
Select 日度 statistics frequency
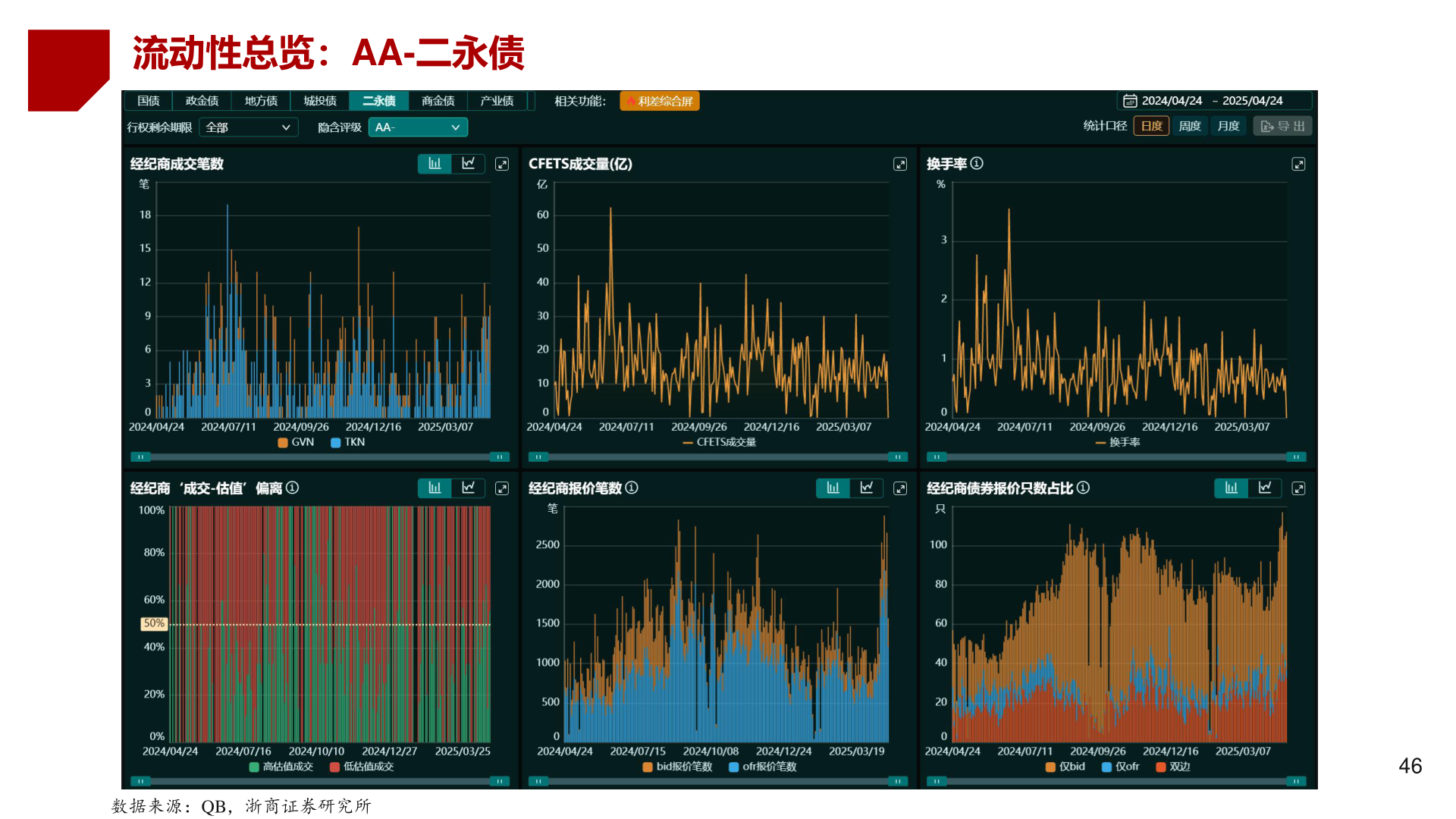coord(1151,126)
